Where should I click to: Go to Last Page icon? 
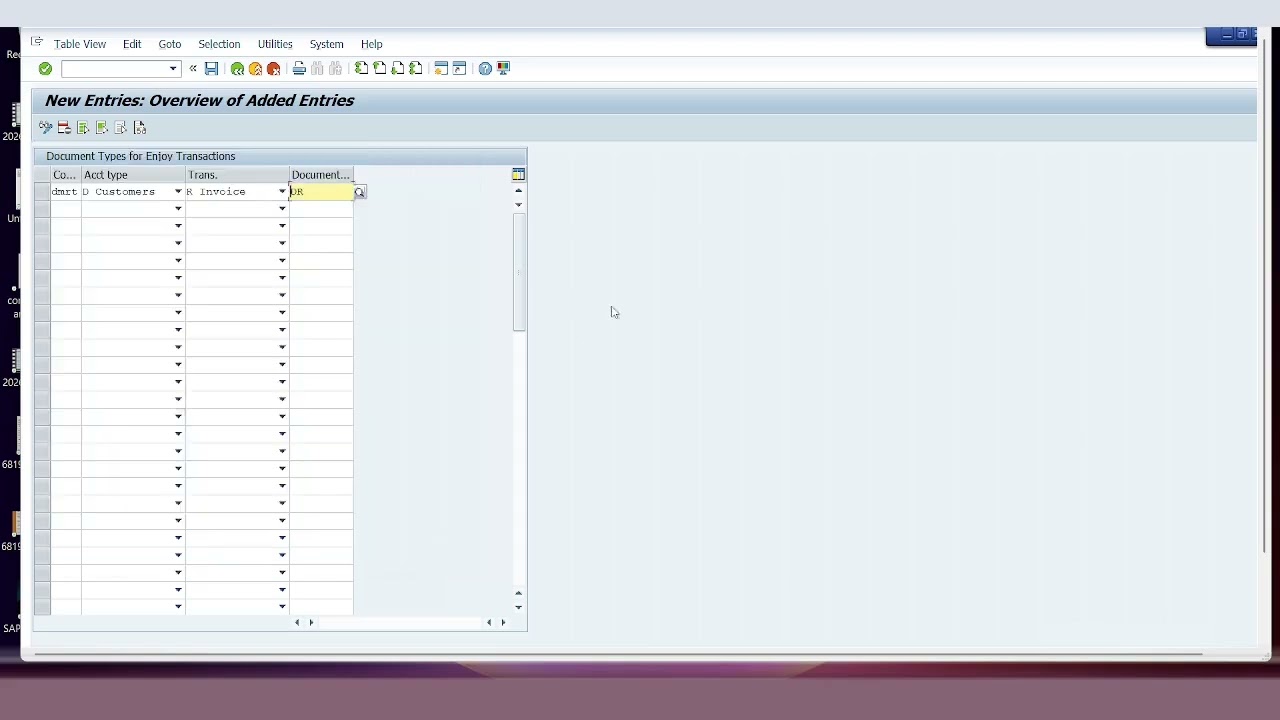coord(415,69)
